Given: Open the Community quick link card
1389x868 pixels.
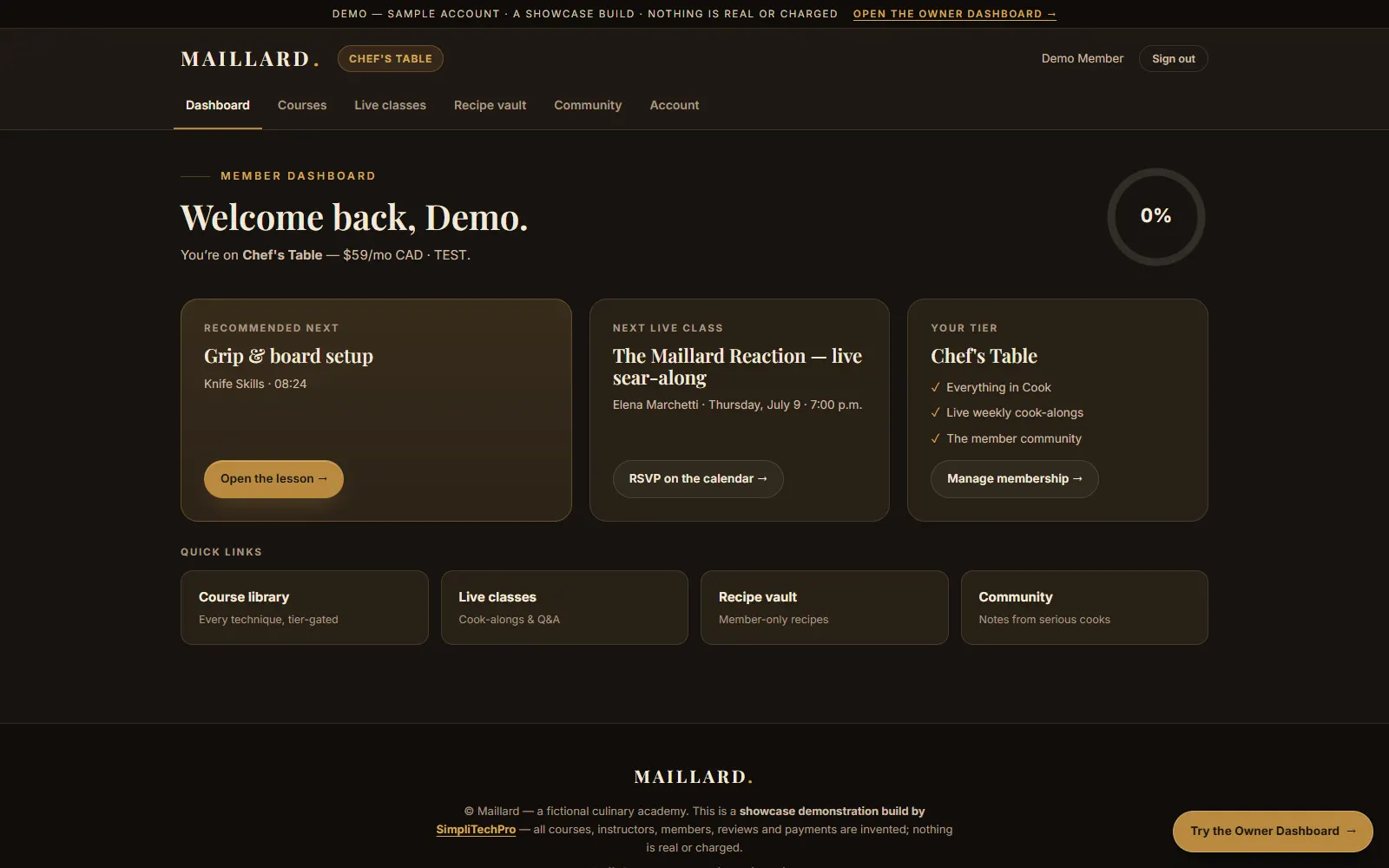Looking at the screenshot, I should coord(1084,608).
